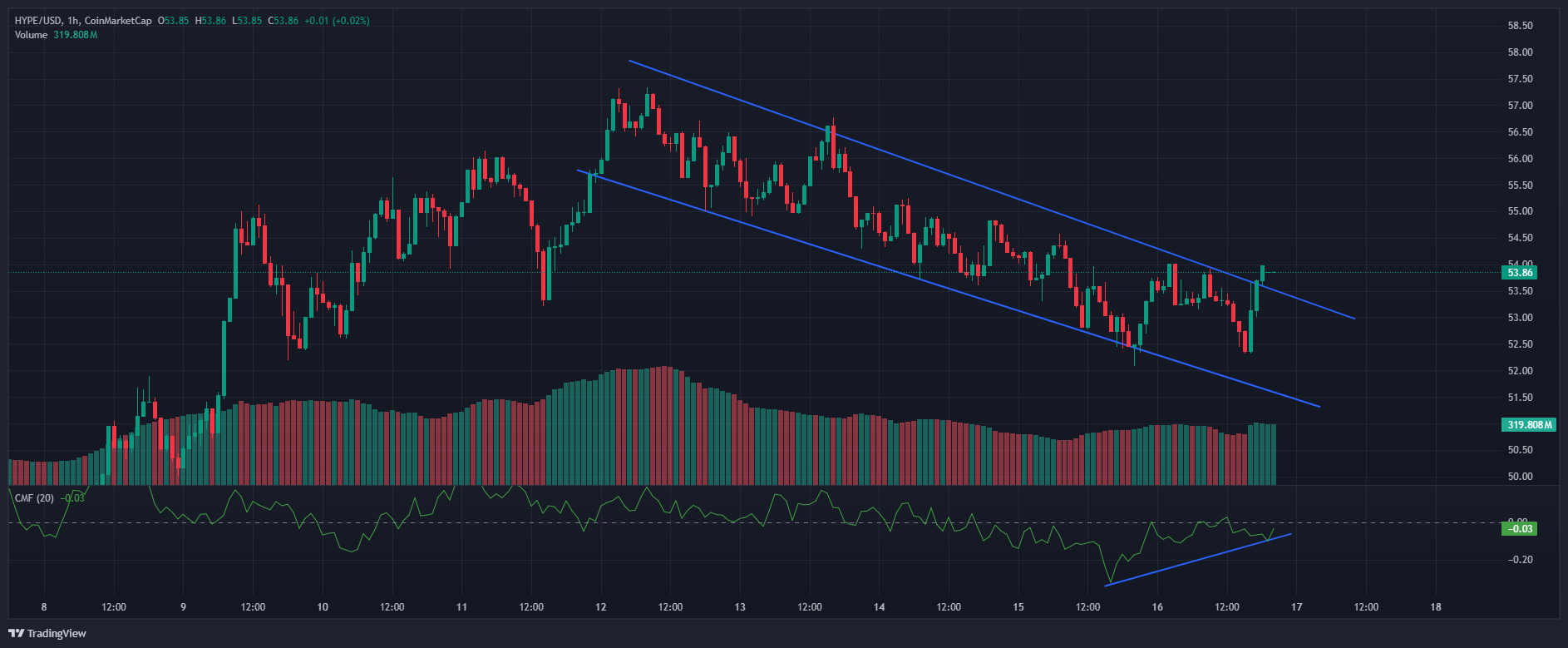
Task: Click the +0.01 (+0.02%) change value
Action: [337, 20]
